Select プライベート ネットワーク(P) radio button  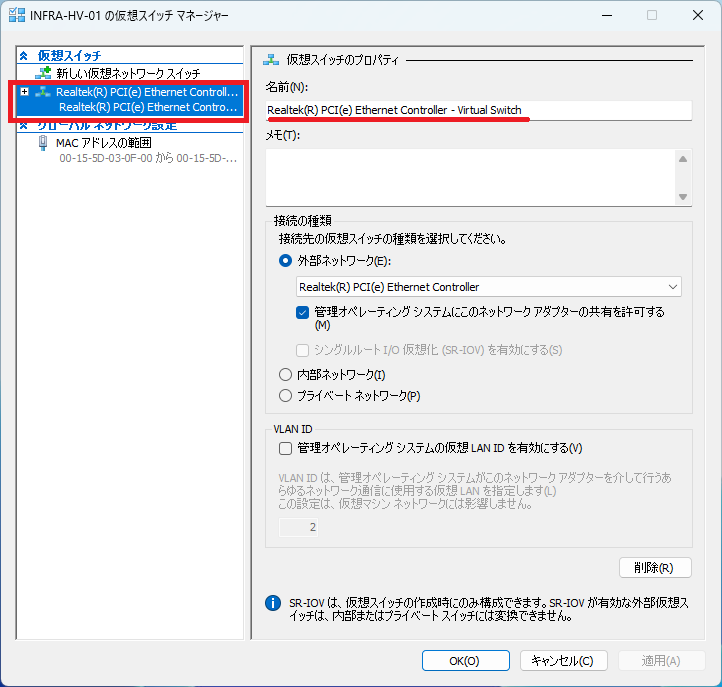pyautogui.click(x=285, y=395)
